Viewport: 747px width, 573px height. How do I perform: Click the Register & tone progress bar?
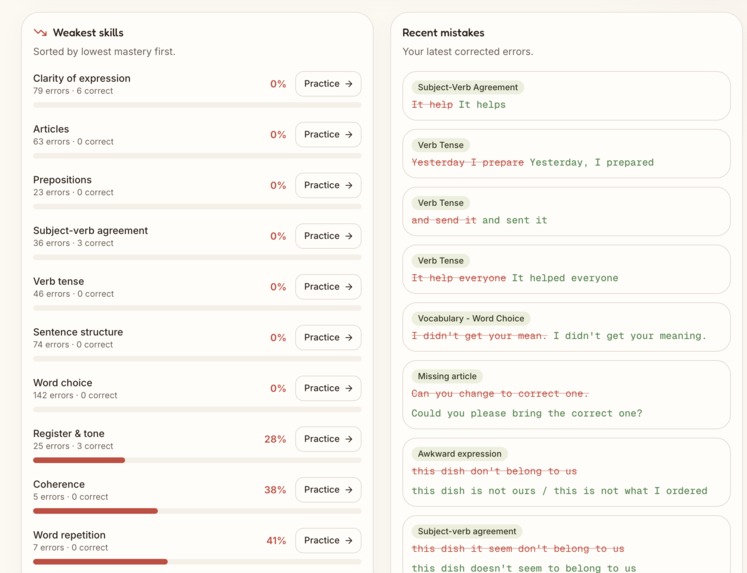tap(197, 460)
